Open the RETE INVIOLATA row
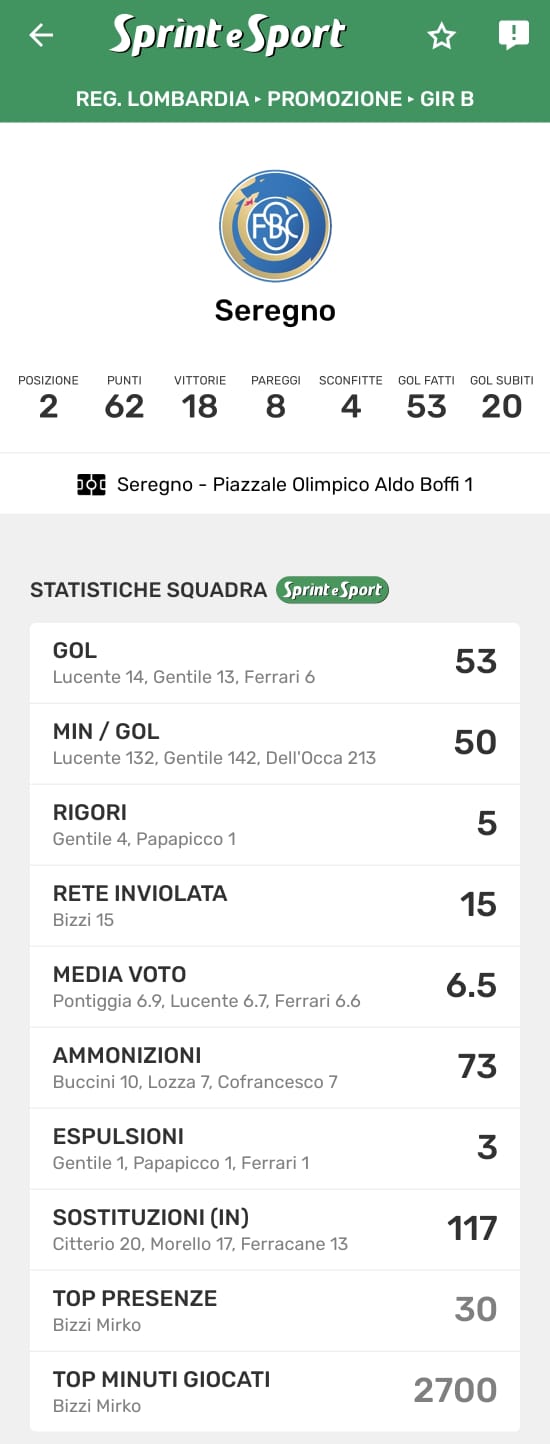Image resolution: width=550 pixels, height=1444 pixels. click(x=275, y=906)
